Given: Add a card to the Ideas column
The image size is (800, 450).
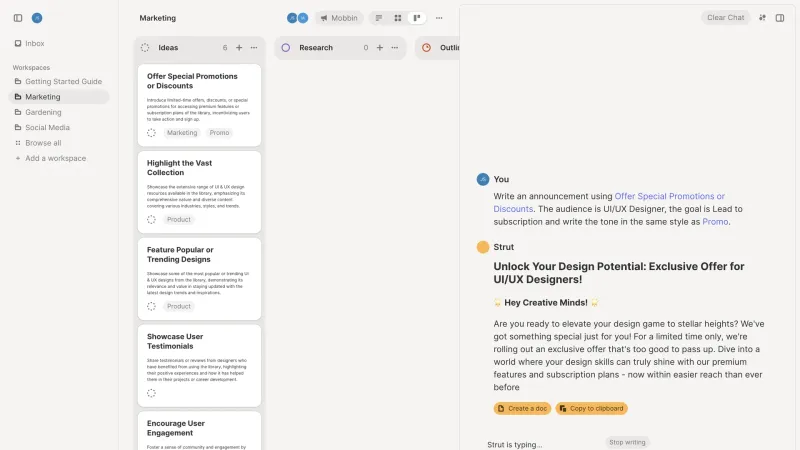Looking at the screenshot, I should 239,47.
